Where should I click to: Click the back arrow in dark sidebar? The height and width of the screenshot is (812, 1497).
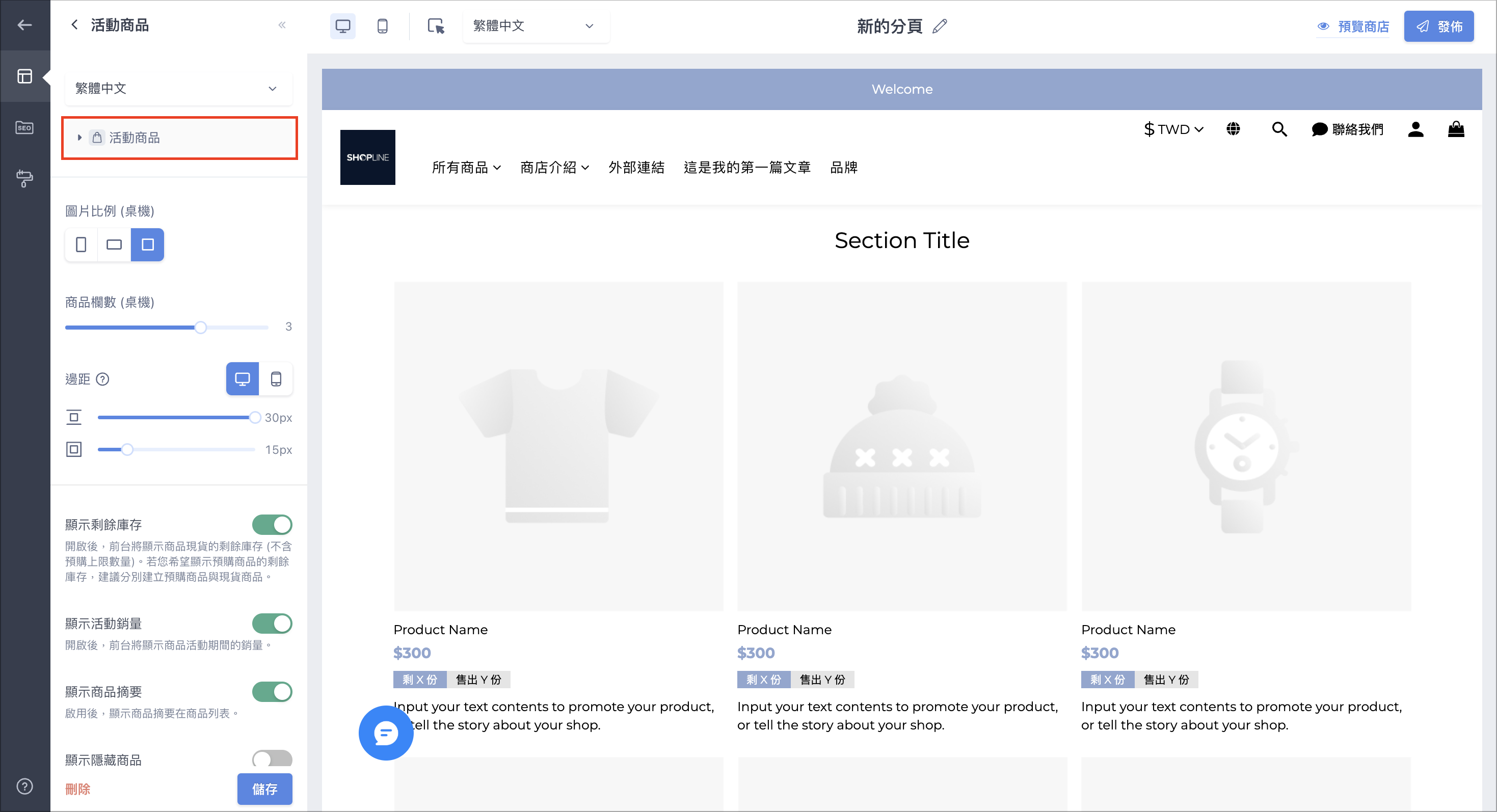tap(24, 25)
